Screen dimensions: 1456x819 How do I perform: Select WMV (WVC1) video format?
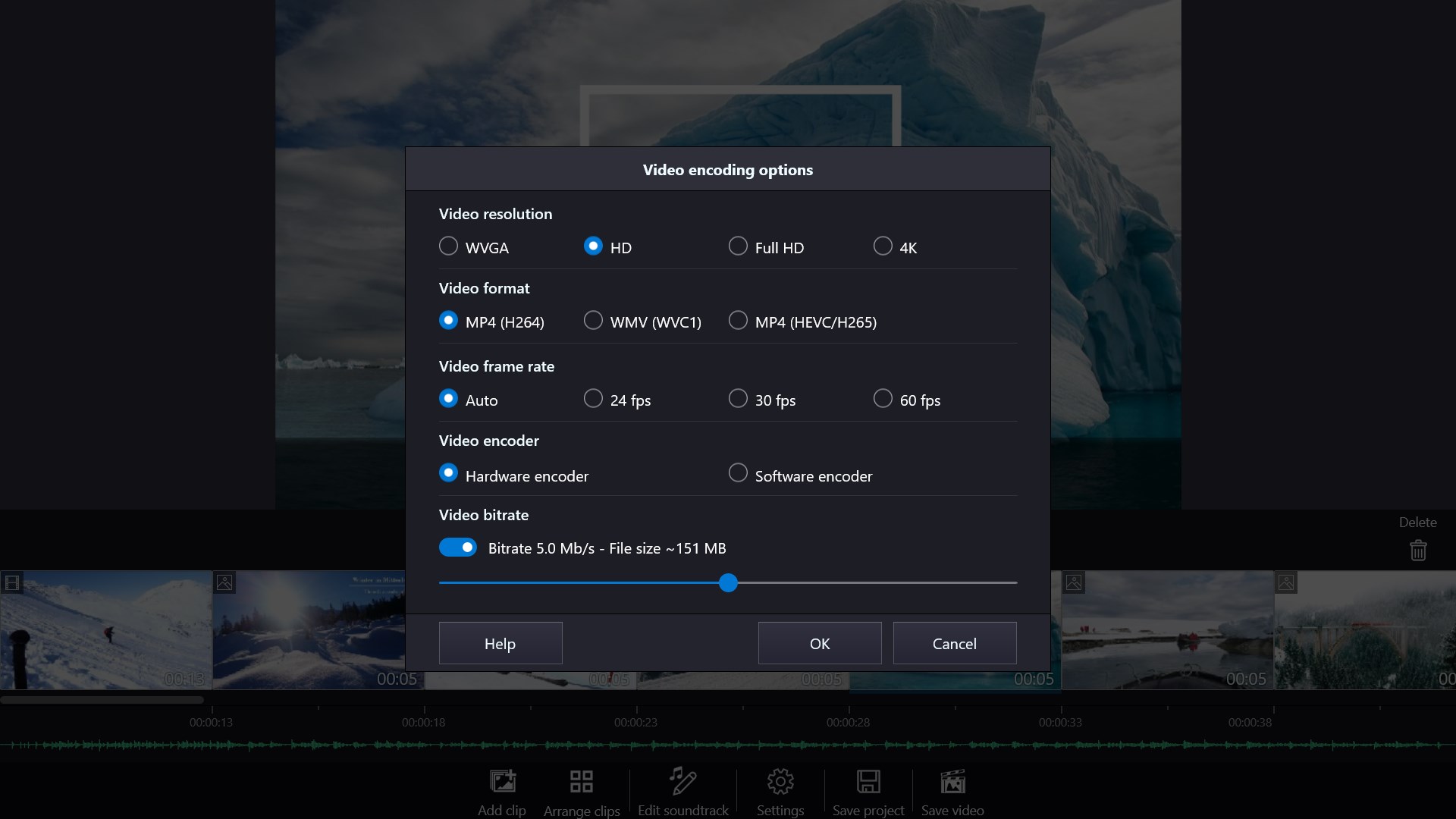click(x=593, y=320)
